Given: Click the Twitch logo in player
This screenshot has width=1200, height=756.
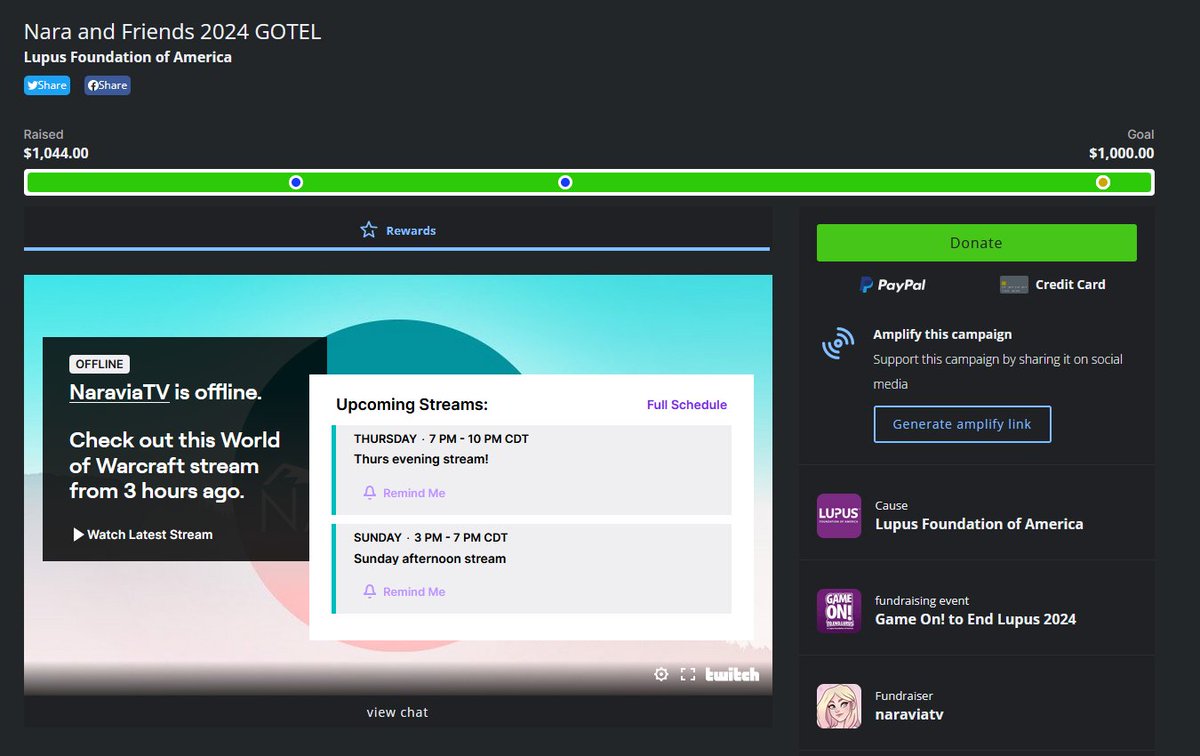Looking at the screenshot, I should (x=732, y=675).
